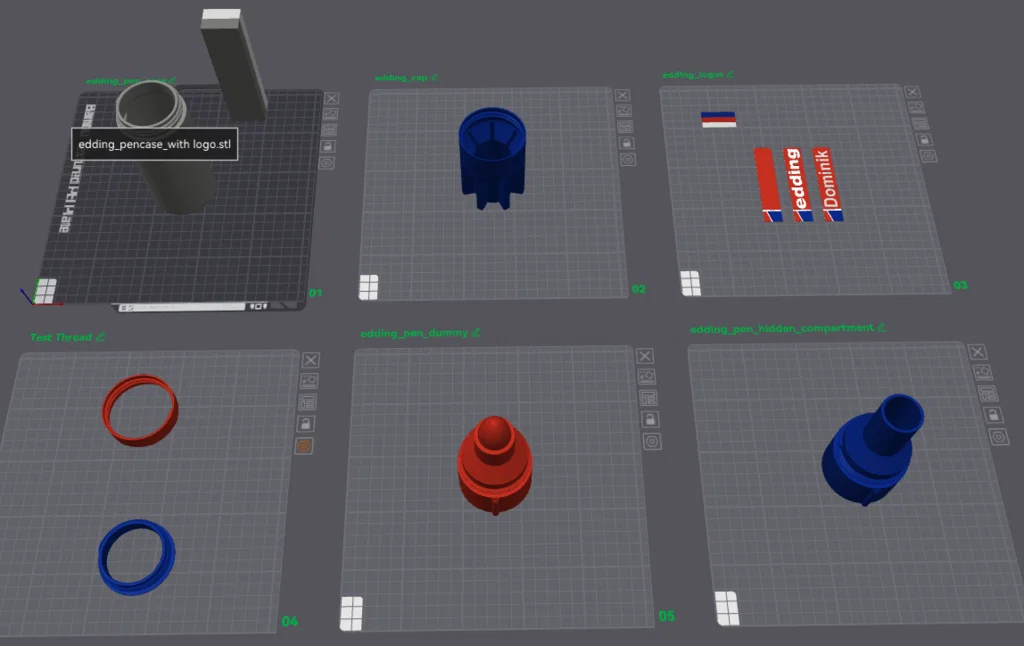Remove the edding_logos plate
The width and height of the screenshot is (1024, 646).
tap(912, 92)
